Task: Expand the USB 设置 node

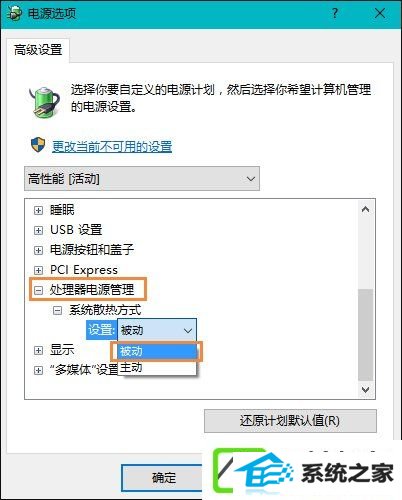Action: point(39,230)
